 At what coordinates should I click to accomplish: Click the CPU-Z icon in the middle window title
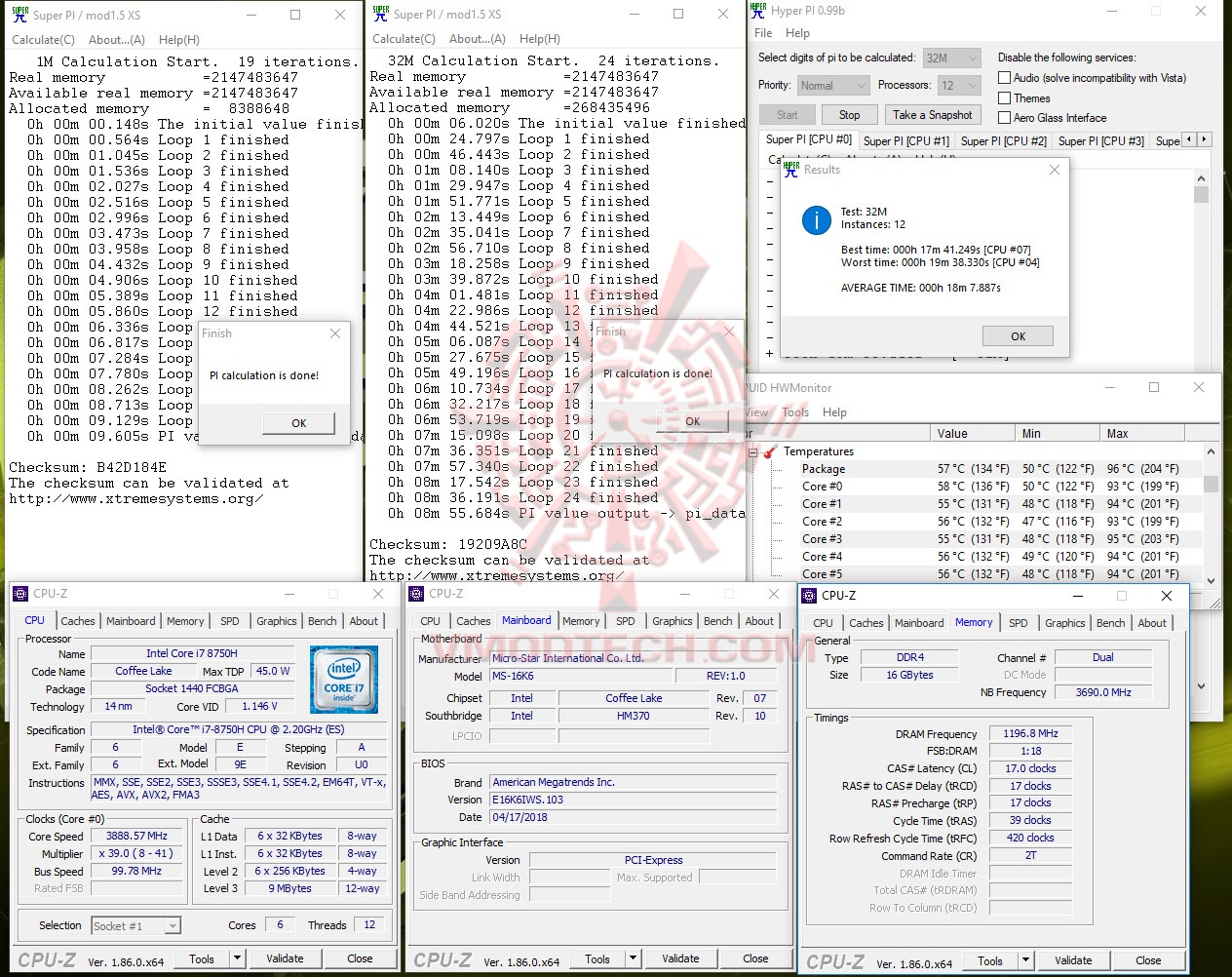click(x=416, y=593)
